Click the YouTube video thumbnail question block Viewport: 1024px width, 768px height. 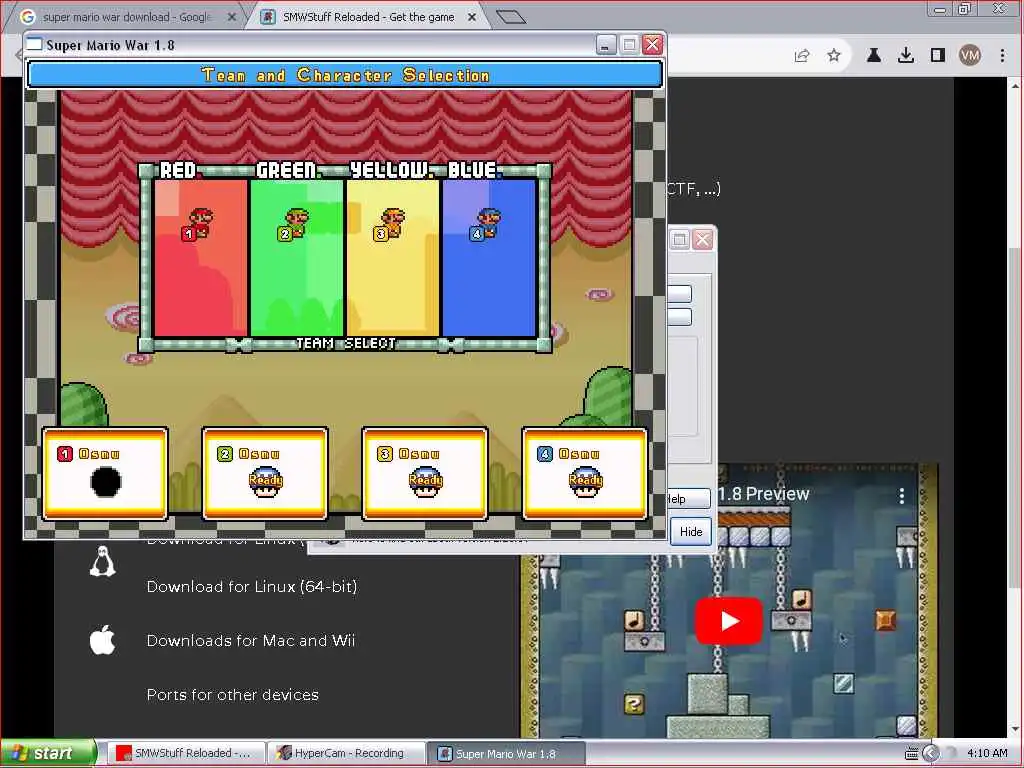pos(634,703)
